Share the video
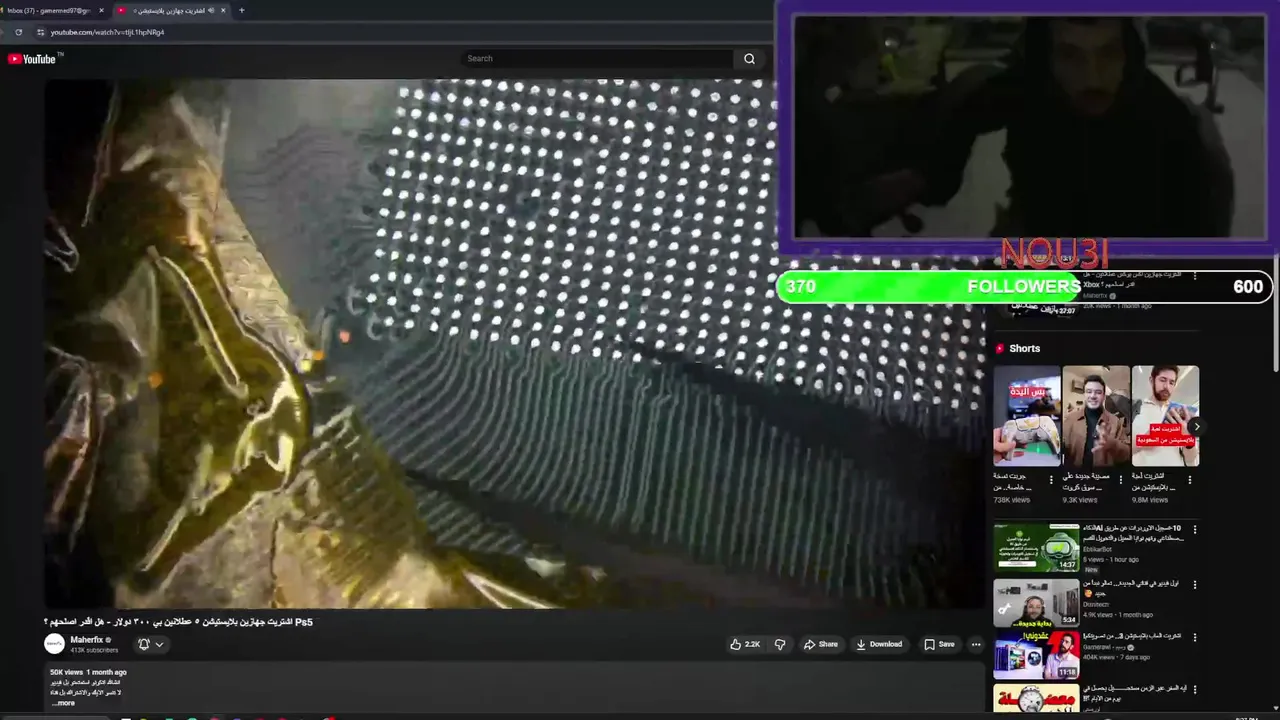Viewport: 1280px width, 720px height. (821, 644)
